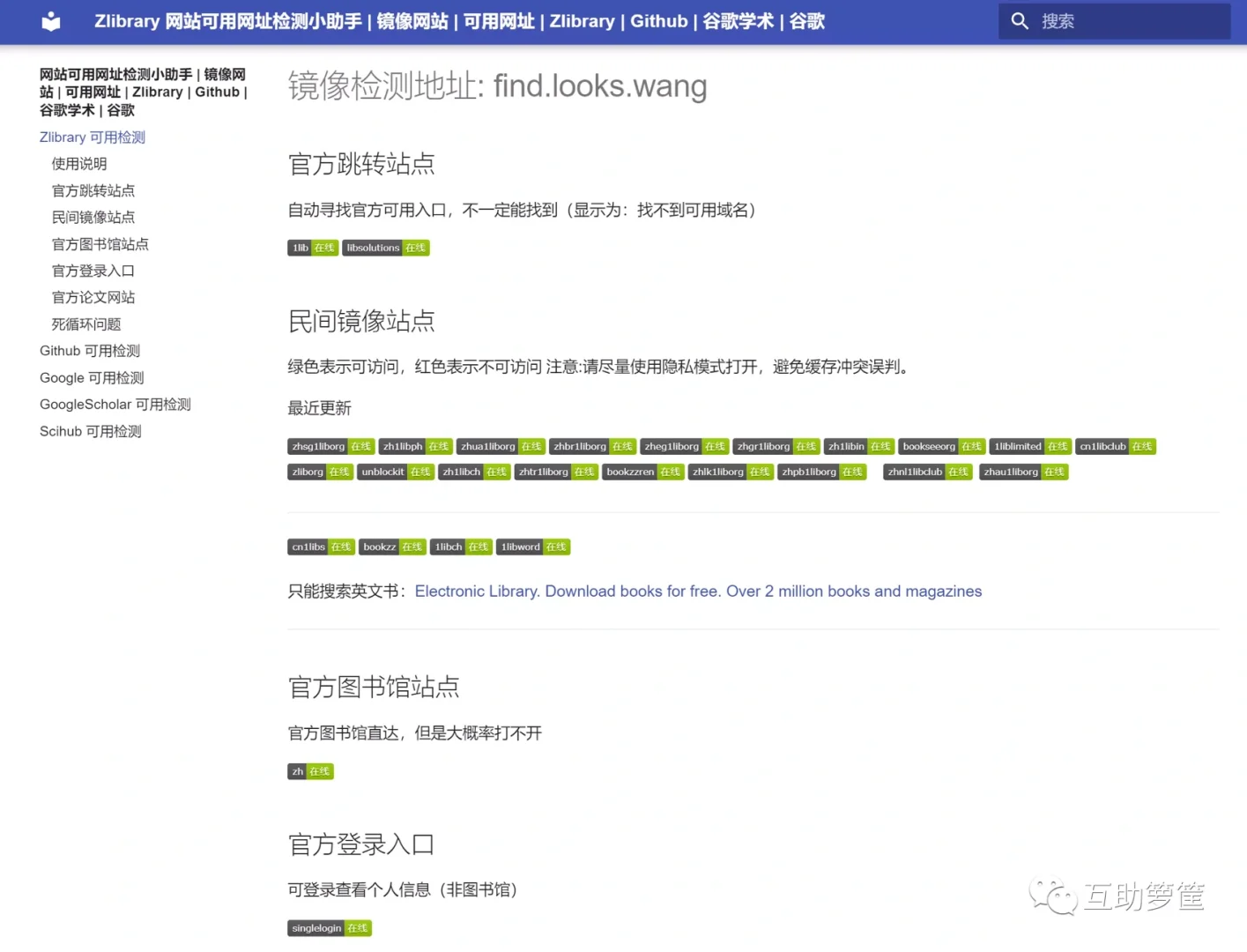Jump to 官方图书馆站点 in sidebar
The image size is (1247, 952).
pos(100,244)
